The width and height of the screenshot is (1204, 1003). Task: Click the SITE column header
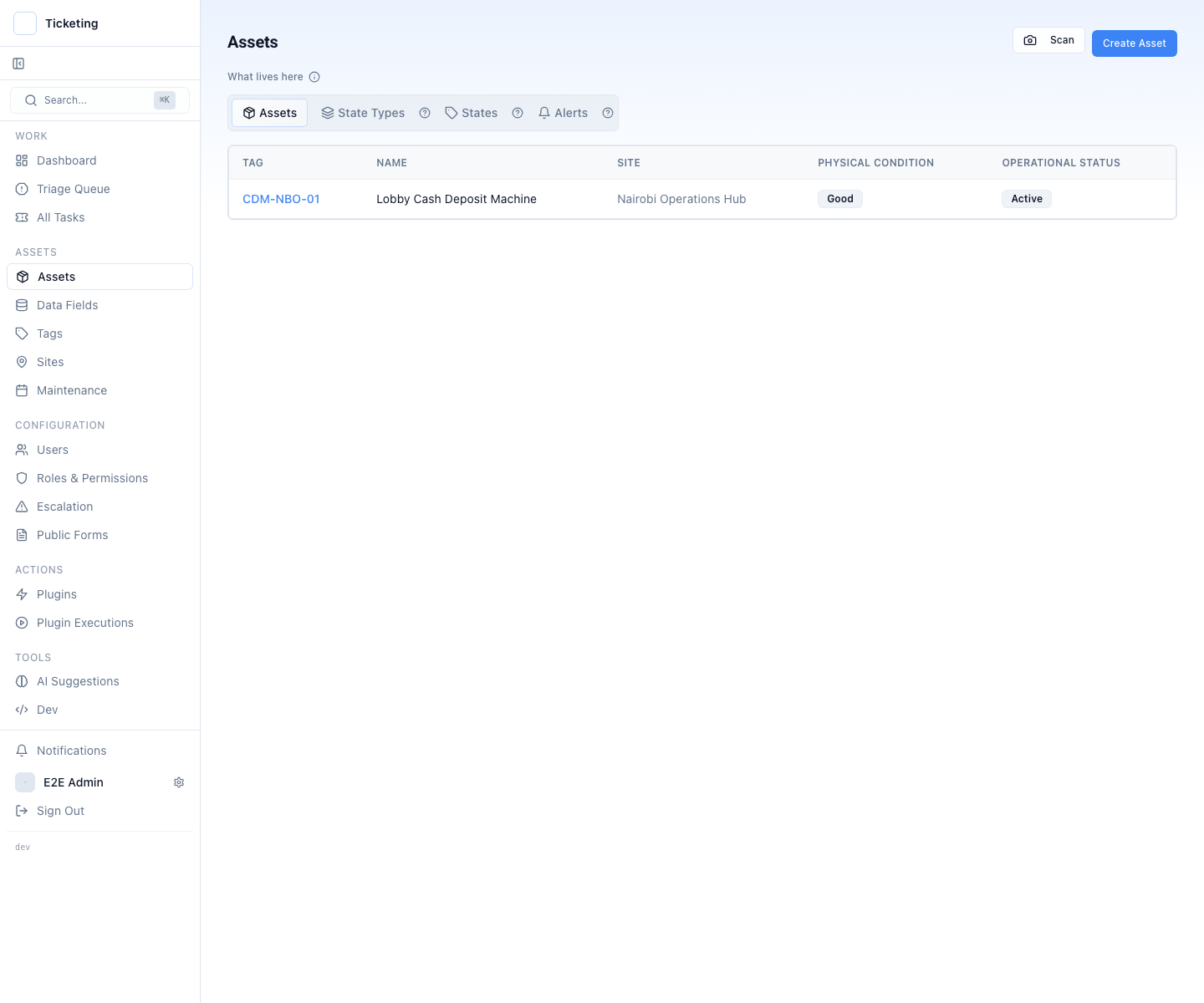pyautogui.click(x=629, y=163)
